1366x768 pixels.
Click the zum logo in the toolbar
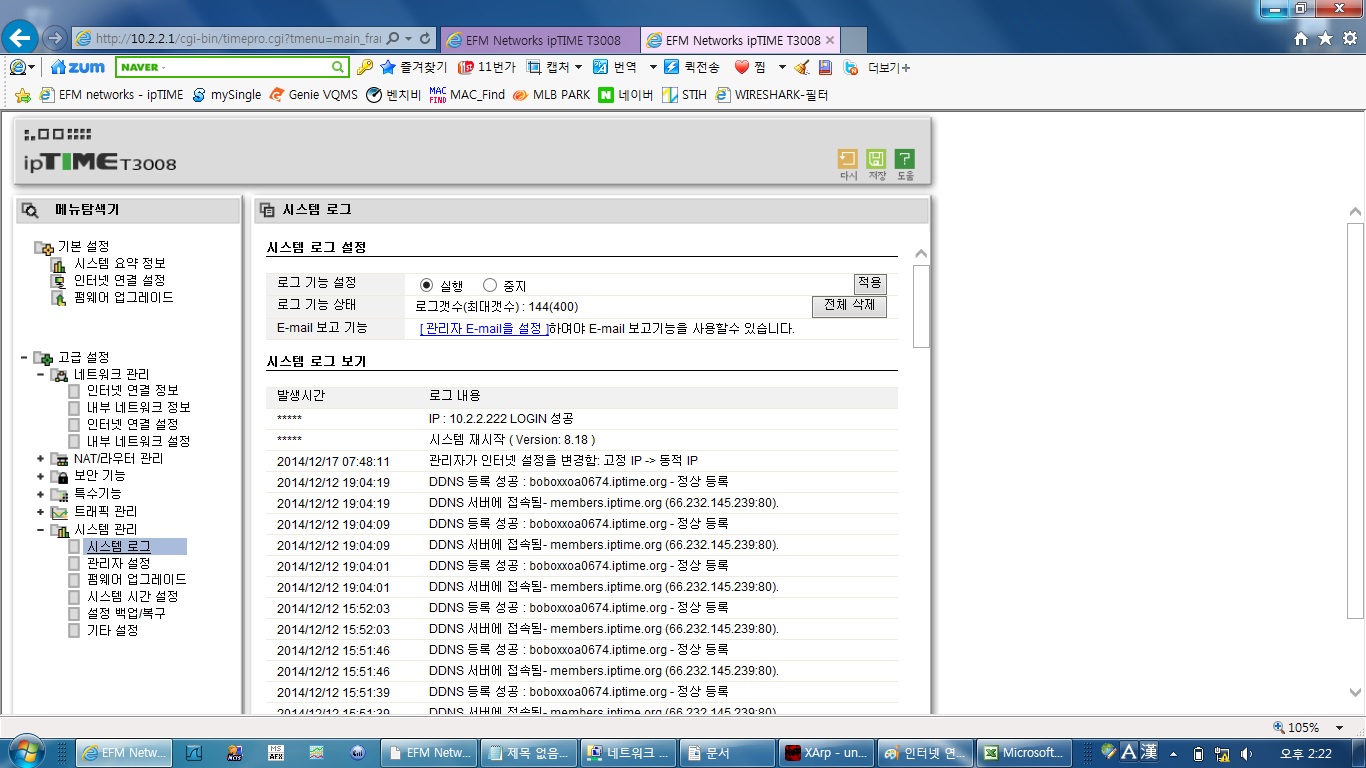click(x=77, y=67)
